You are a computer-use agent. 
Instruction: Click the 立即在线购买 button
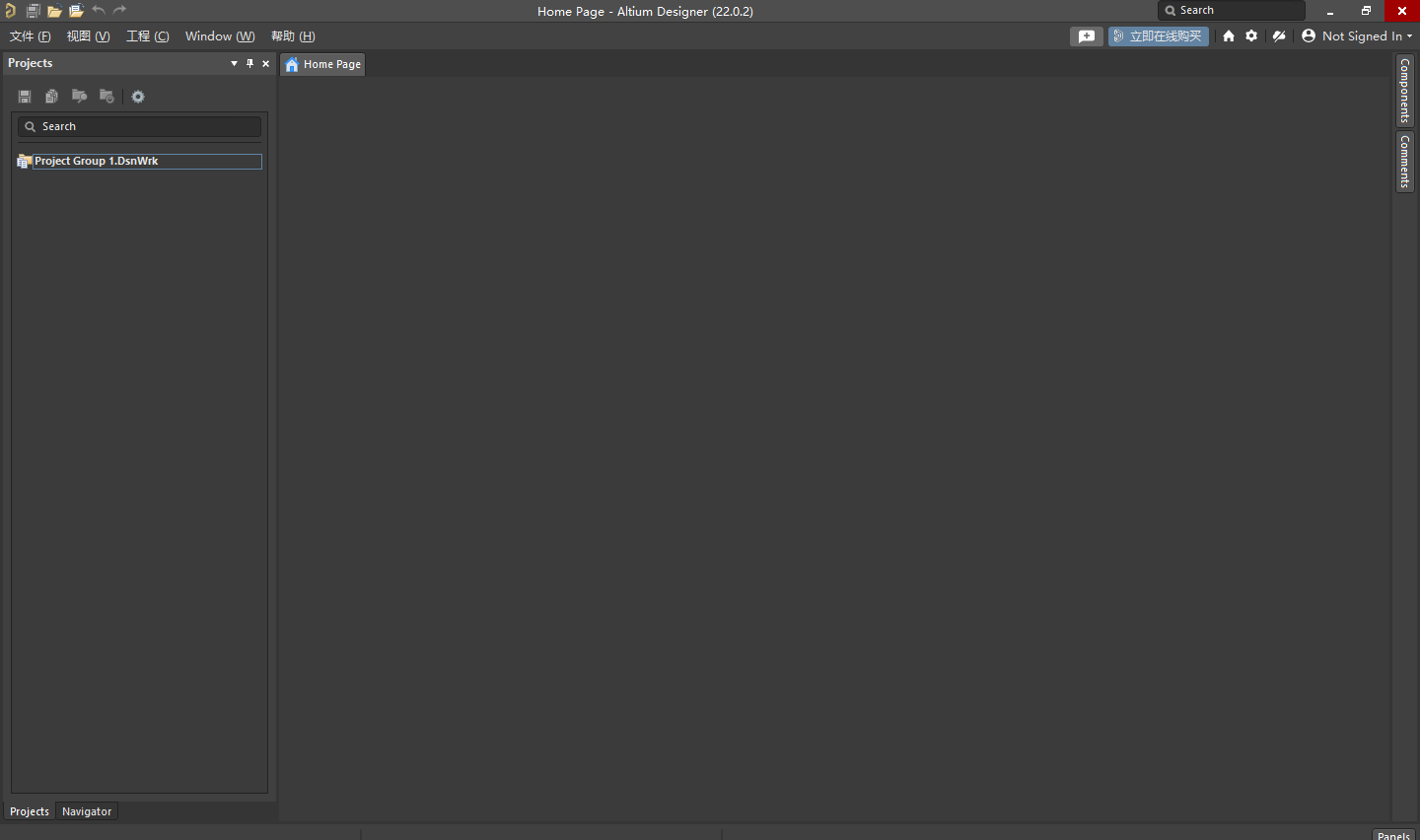tap(1158, 35)
